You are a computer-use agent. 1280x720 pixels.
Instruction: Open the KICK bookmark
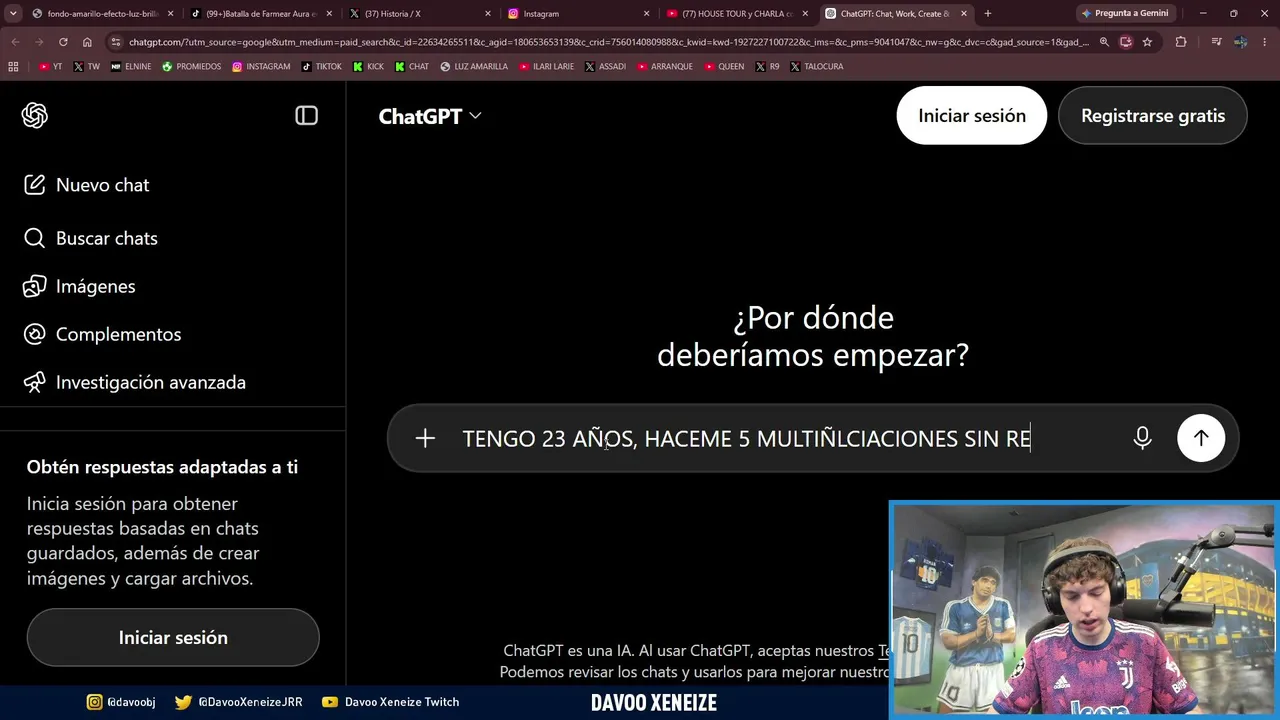pos(368,67)
